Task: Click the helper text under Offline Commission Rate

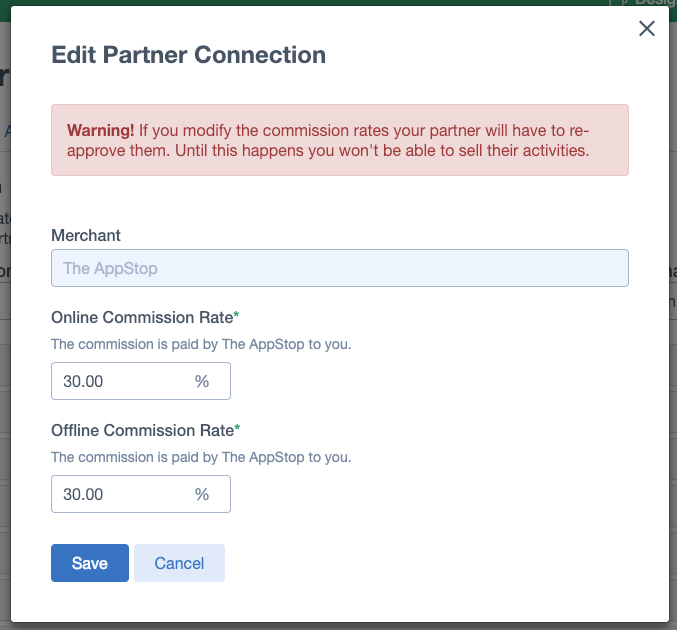Action: (201, 457)
